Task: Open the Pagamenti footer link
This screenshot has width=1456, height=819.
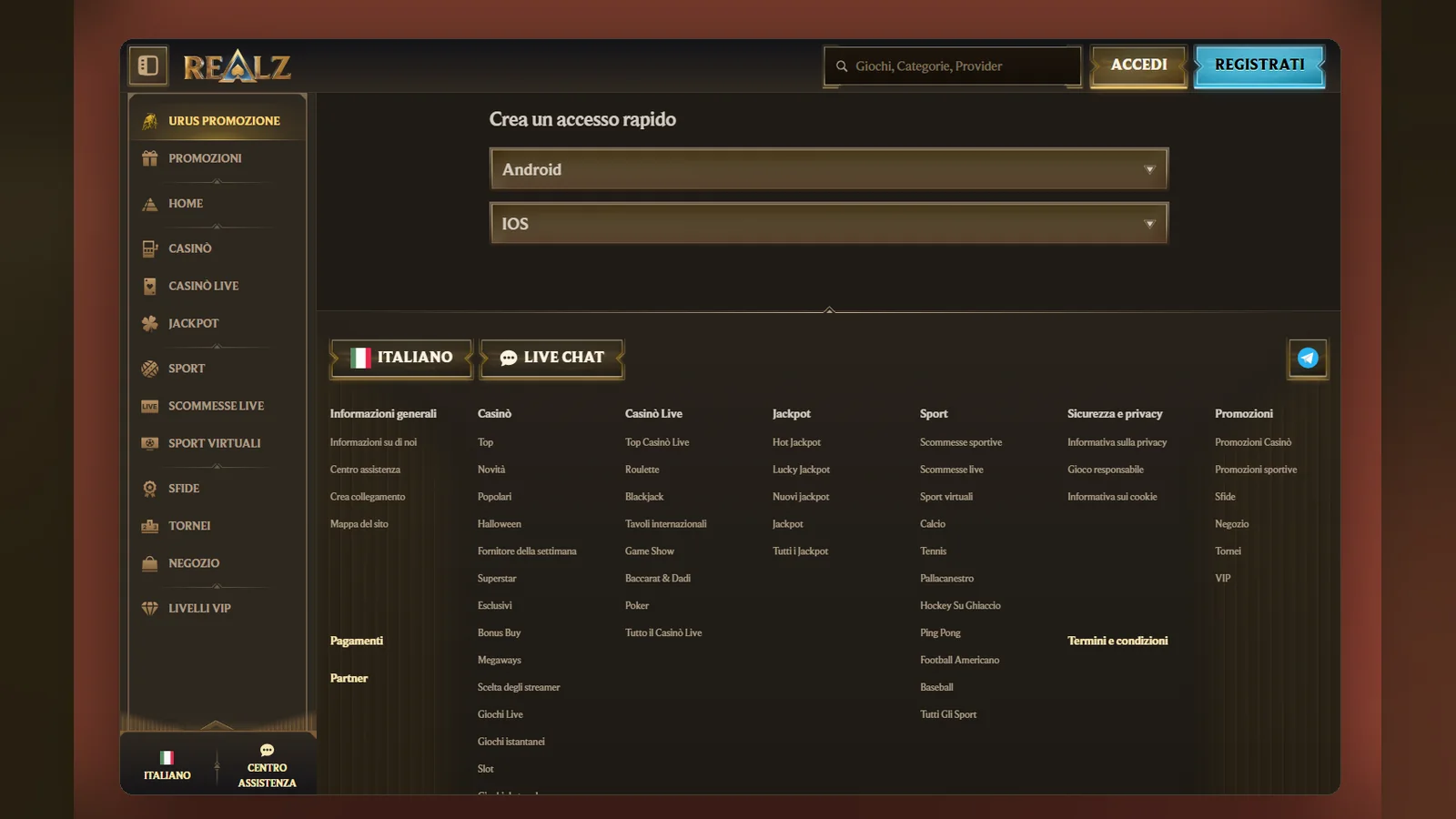Action: tap(357, 641)
